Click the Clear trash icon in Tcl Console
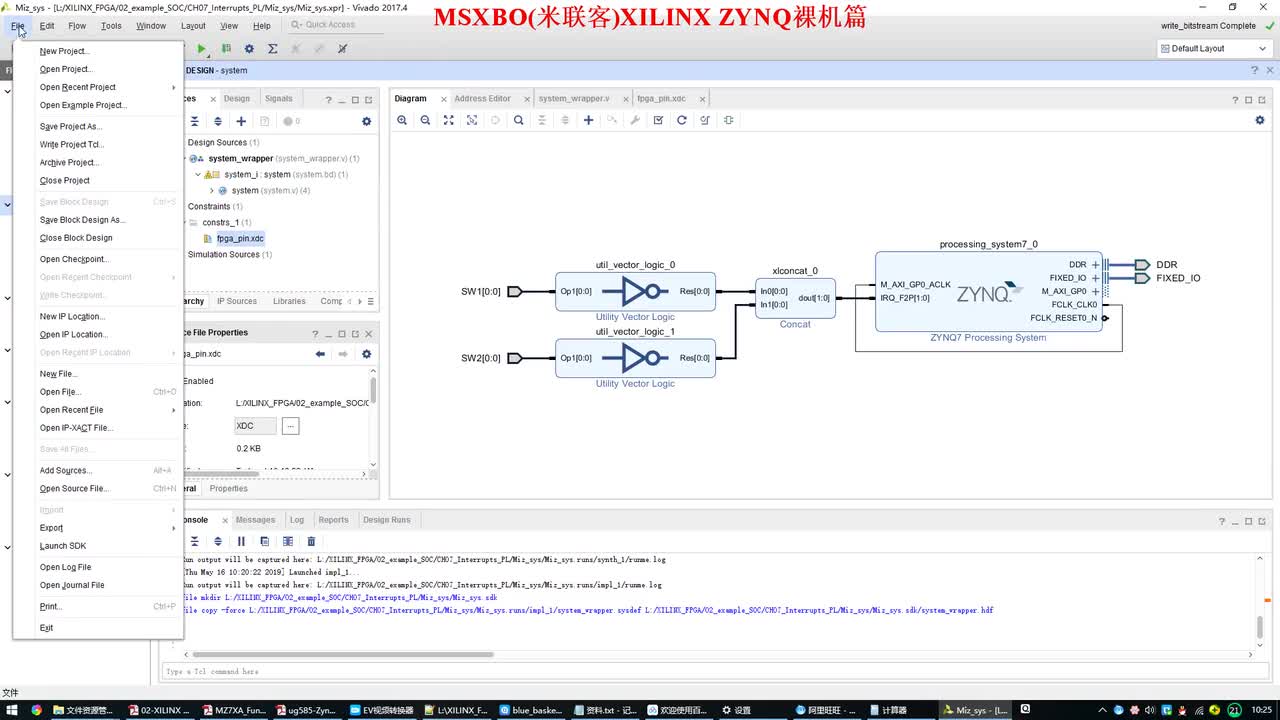1280x720 pixels. (x=311, y=541)
